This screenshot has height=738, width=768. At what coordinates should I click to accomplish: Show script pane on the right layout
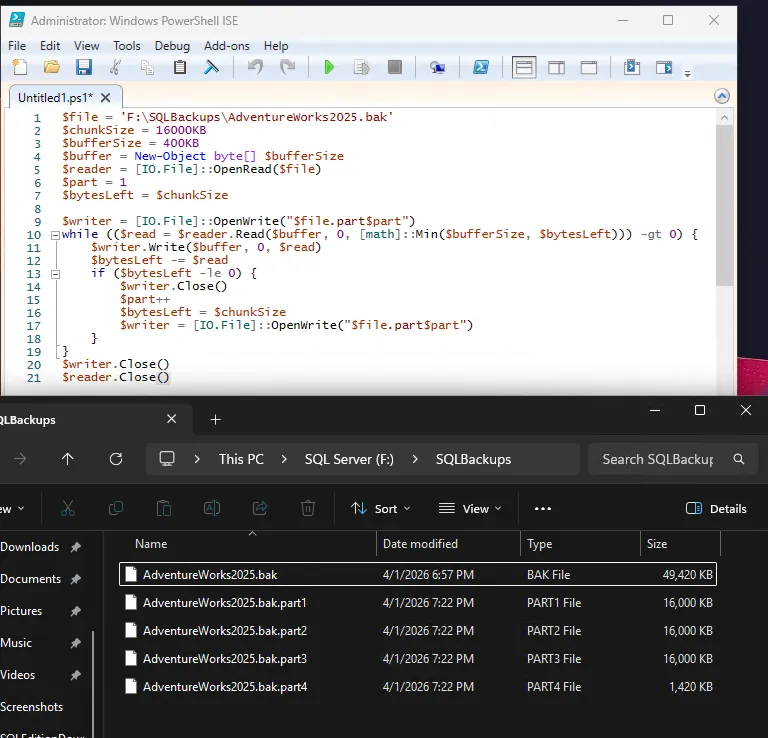(x=556, y=68)
